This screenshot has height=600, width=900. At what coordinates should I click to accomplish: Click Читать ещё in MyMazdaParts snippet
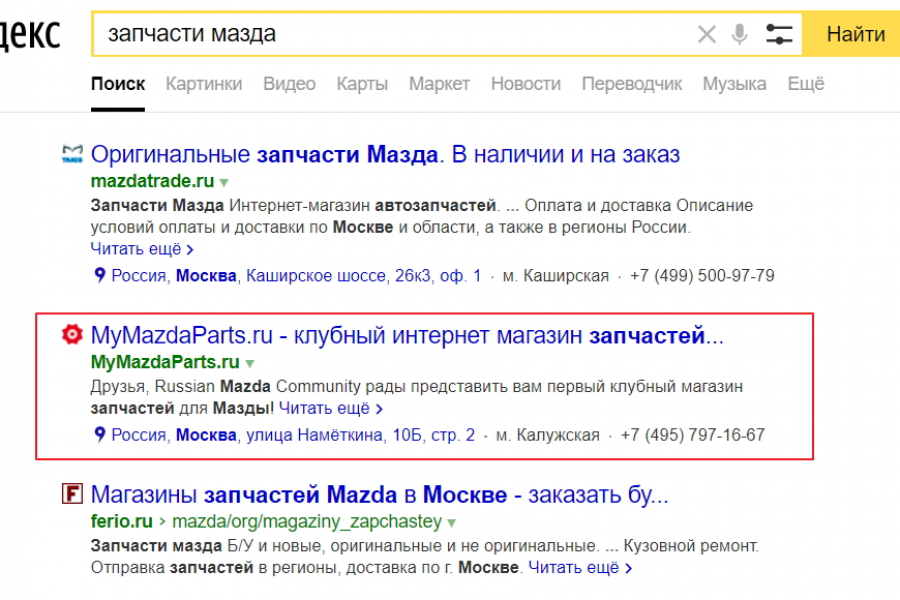click(331, 408)
